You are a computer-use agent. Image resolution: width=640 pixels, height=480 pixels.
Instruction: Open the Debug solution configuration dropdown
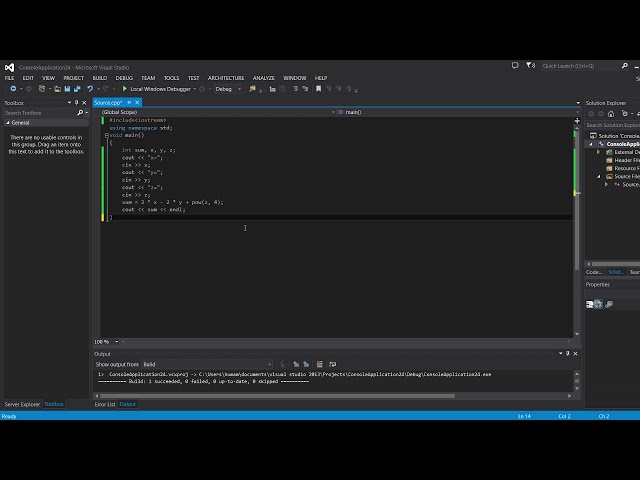(x=226, y=89)
